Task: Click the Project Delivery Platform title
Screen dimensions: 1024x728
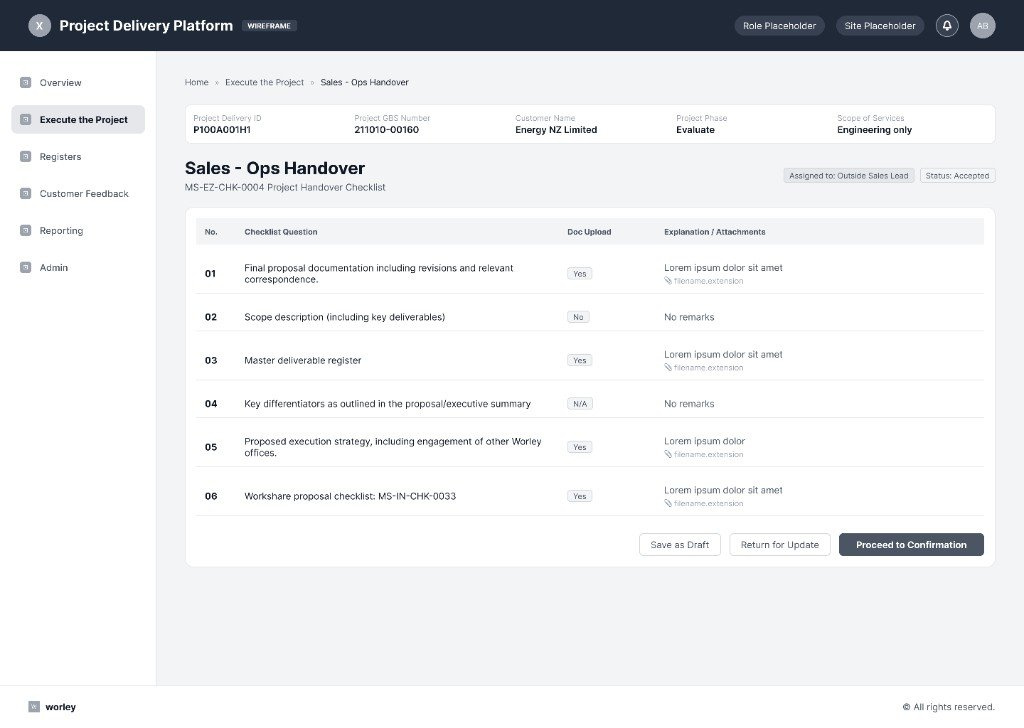Action: tap(146, 25)
